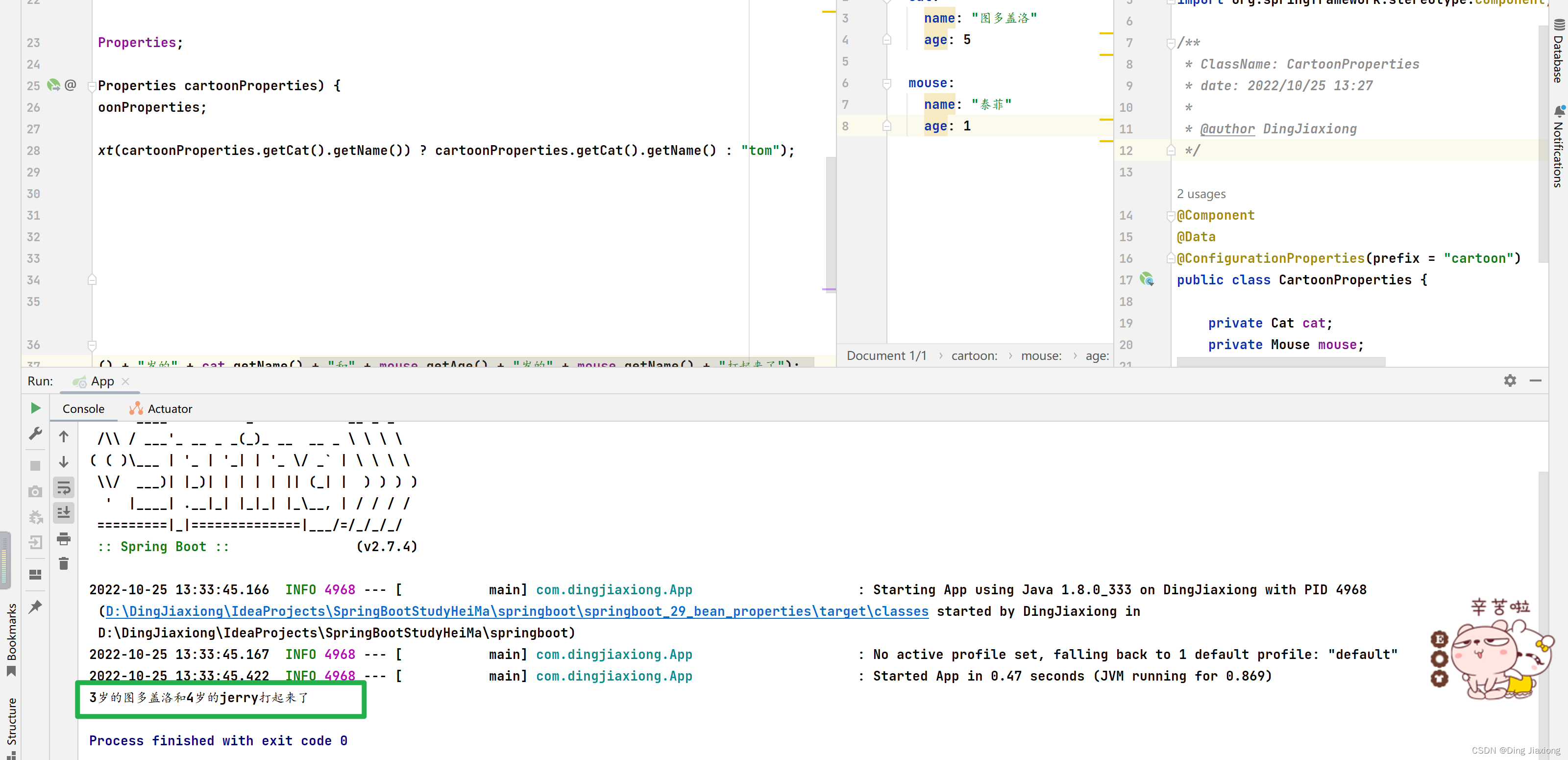Click the Print console output icon

pos(63,538)
